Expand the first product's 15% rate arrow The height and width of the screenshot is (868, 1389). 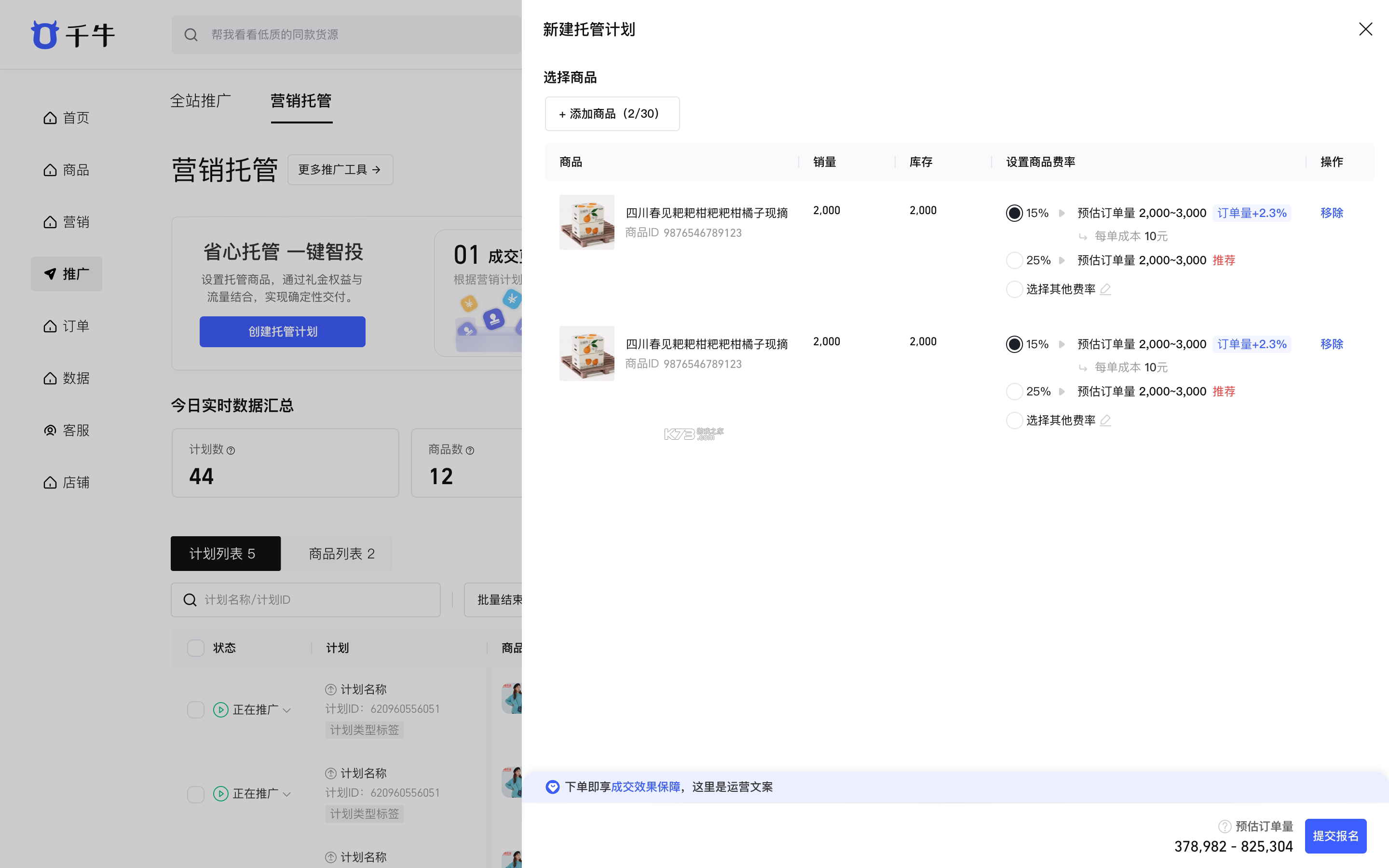[x=1062, y=213]
